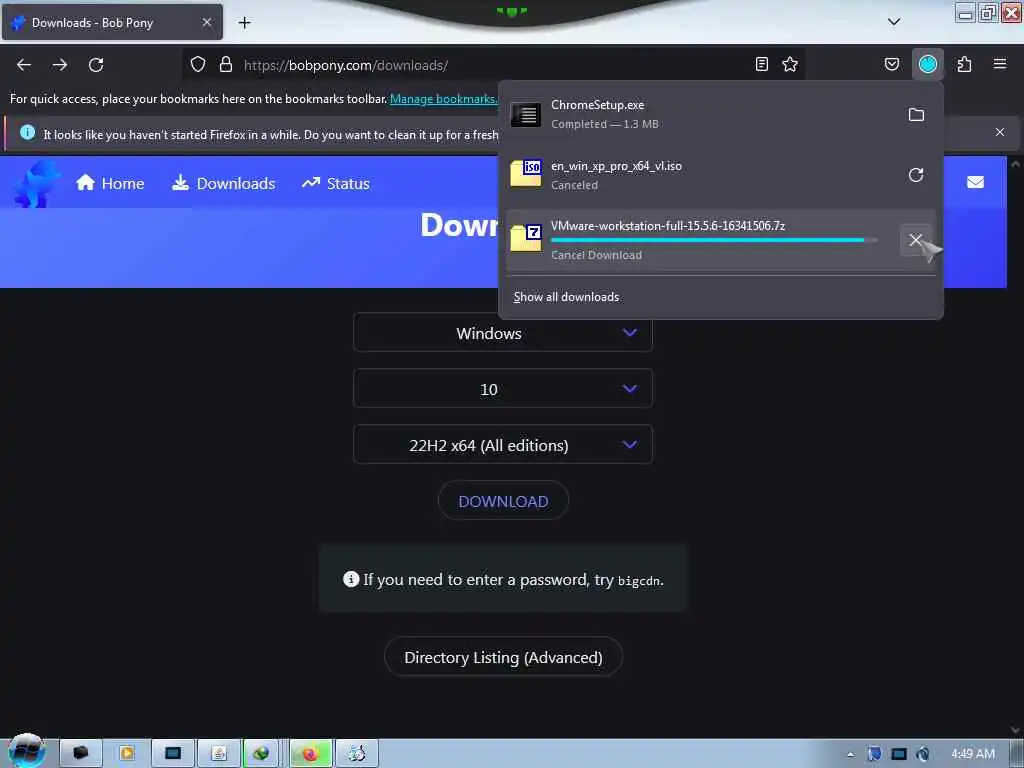The width and height of the screenshot is (1024, 768).
Task: Click the DOWNLOAD button
Action: [503, 501]
